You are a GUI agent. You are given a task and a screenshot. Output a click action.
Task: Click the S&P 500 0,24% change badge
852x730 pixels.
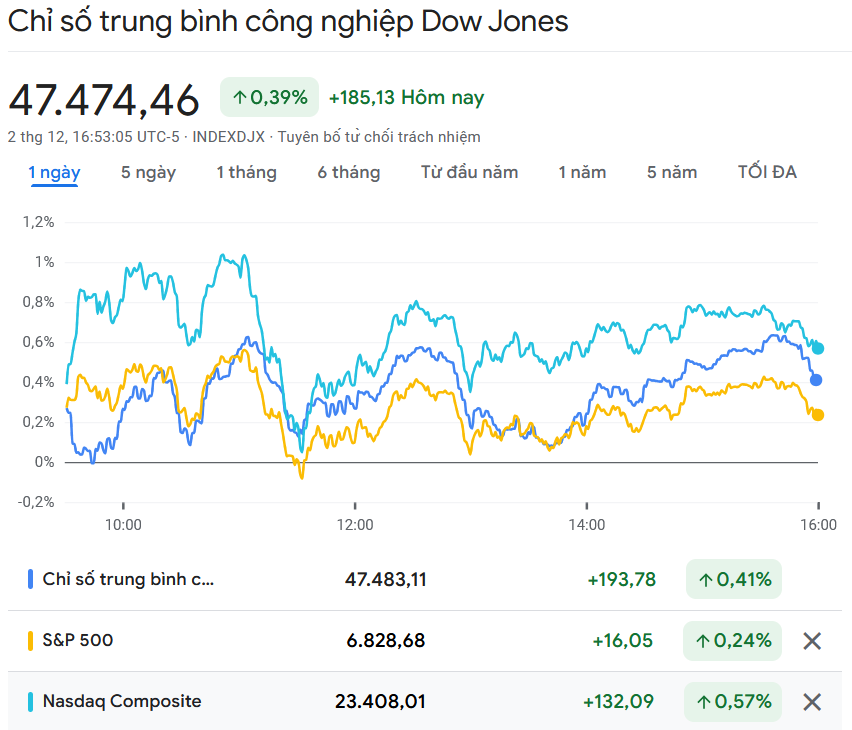(x=733, y=641)
